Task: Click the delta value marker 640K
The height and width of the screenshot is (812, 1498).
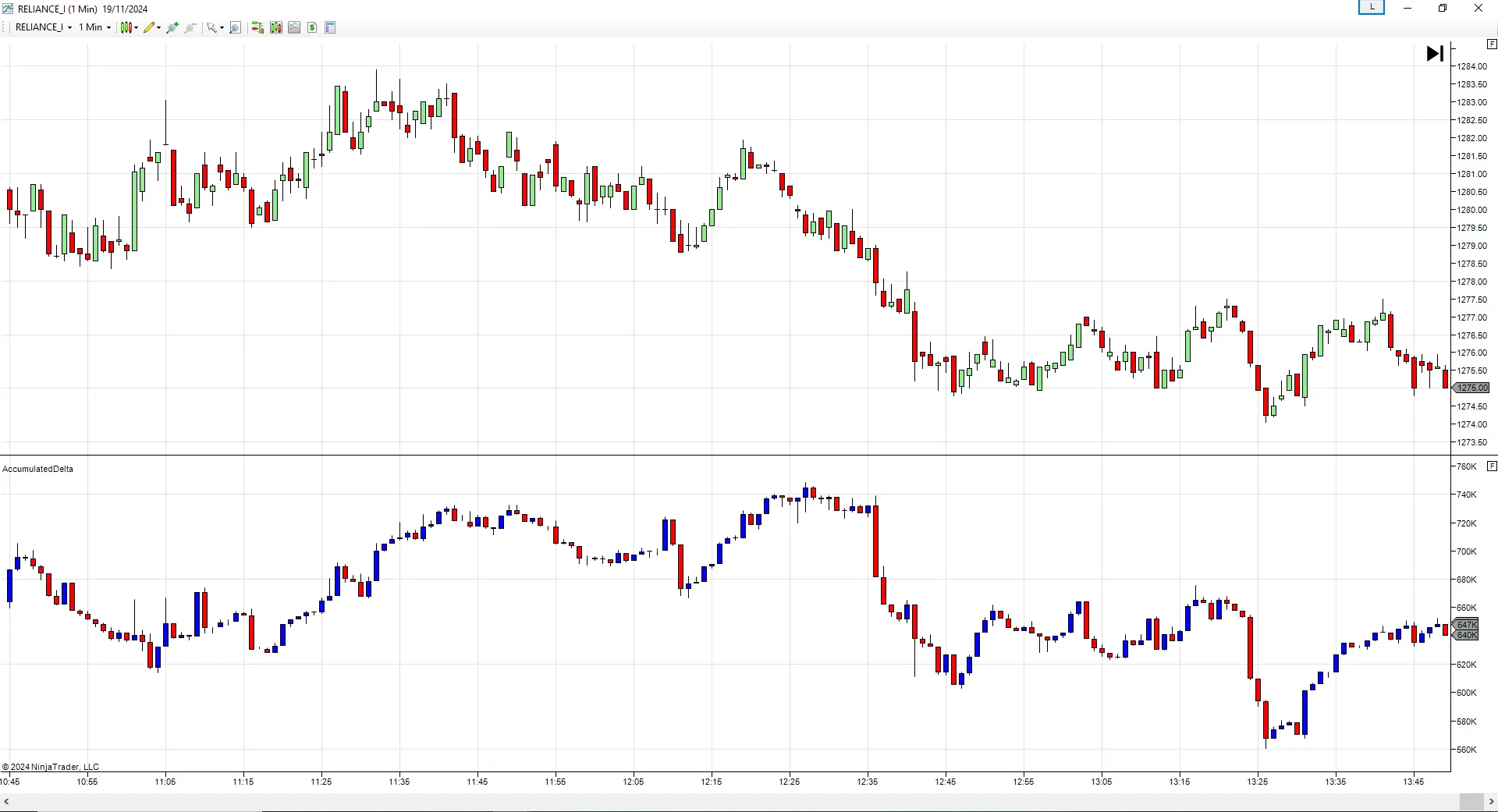Action: tap(1466, 635)
